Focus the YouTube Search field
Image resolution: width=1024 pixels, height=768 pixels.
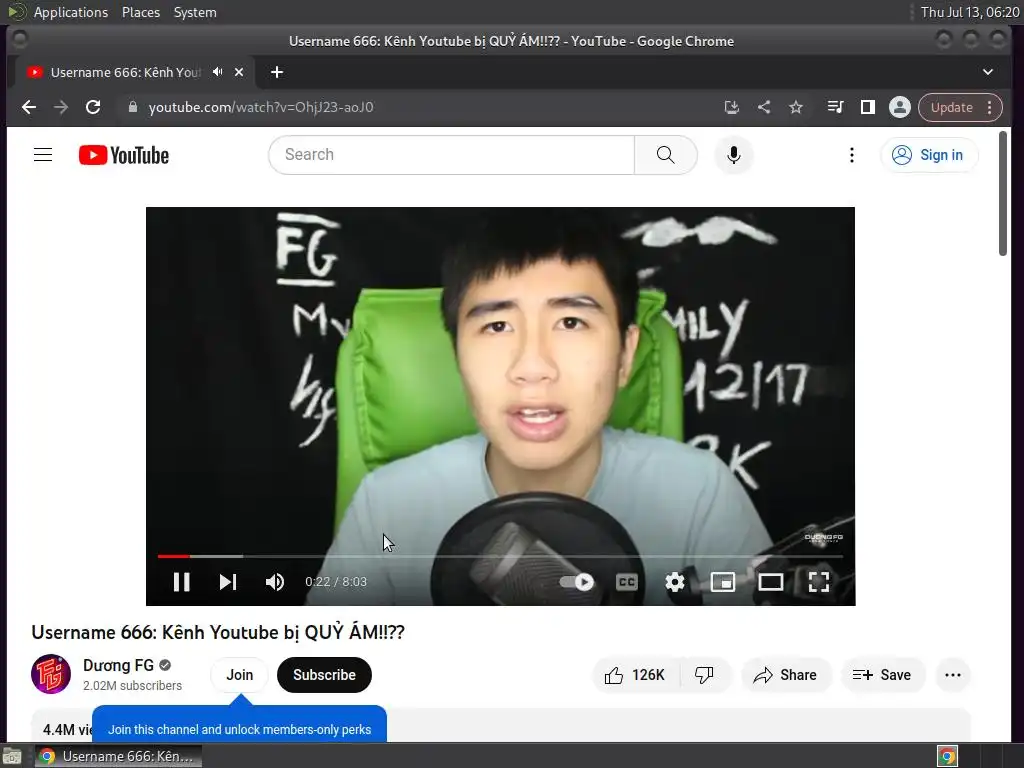click(x=451, y=155)
